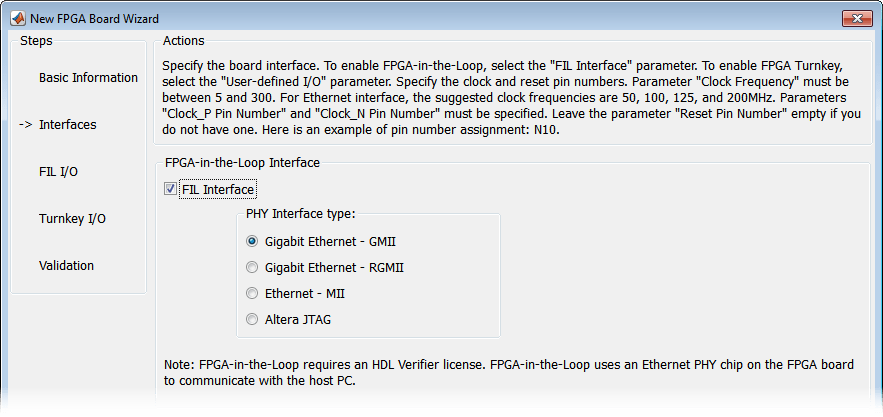
Task: Pick the Ethernet - MII interface type
Action: (252, 294)
